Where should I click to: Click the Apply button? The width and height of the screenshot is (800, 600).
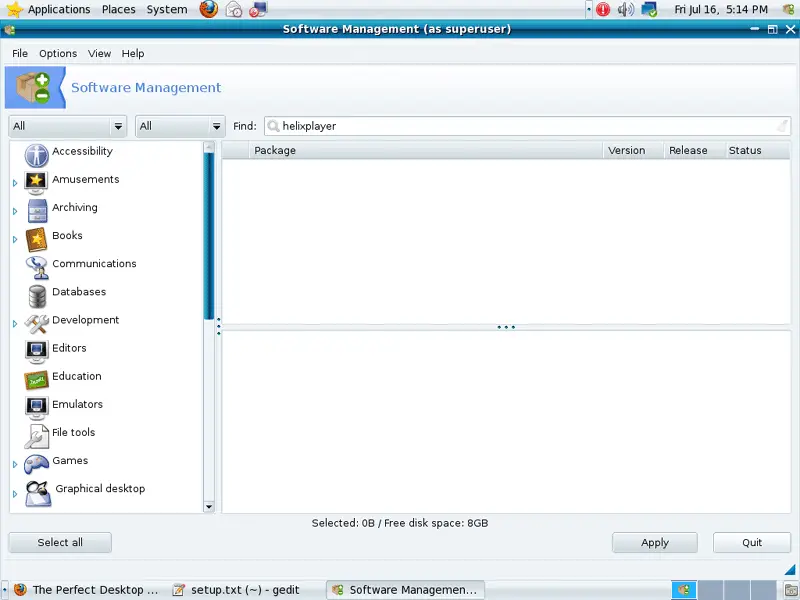[655, 542]
